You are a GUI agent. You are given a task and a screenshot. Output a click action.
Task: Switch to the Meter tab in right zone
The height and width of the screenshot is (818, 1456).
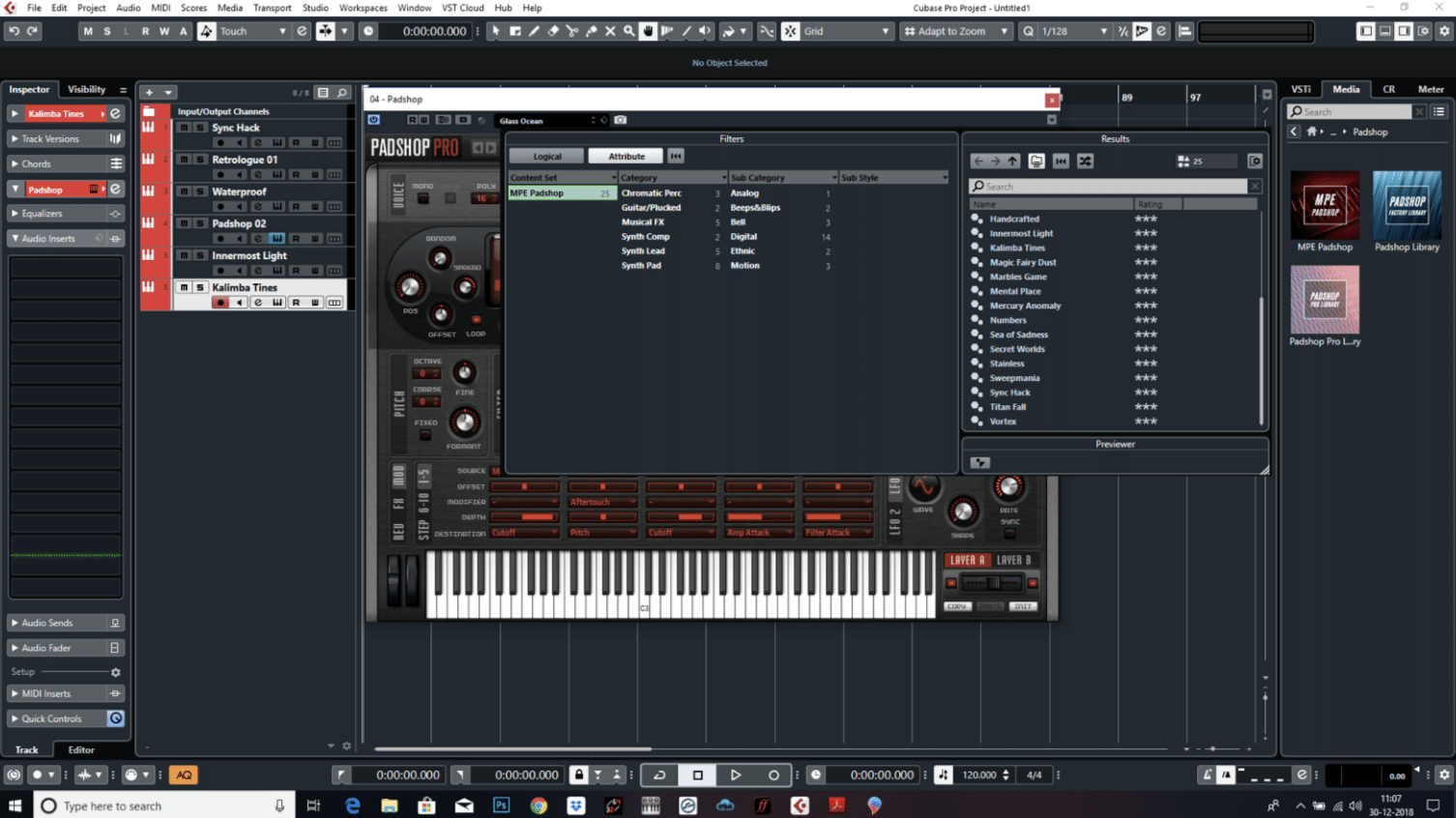coord(1431,89)
